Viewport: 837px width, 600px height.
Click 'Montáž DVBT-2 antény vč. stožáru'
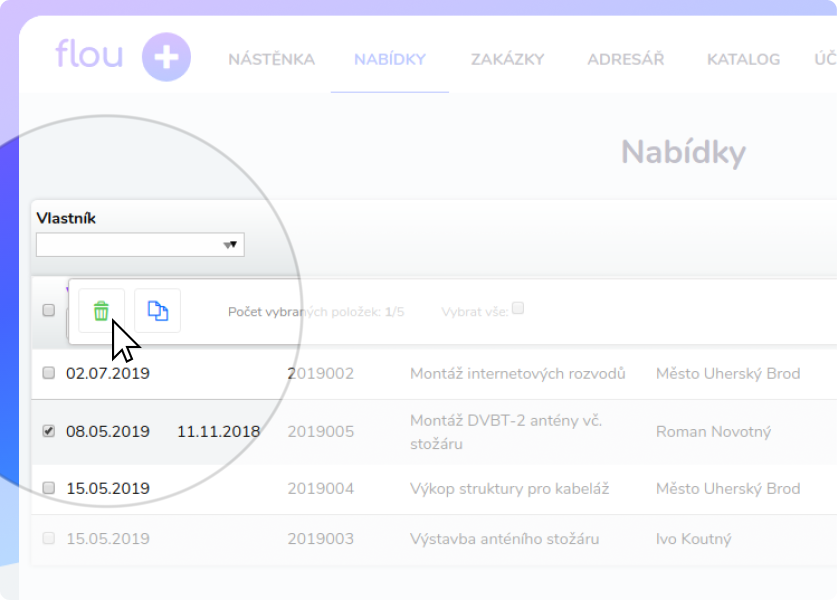point(506,432)
